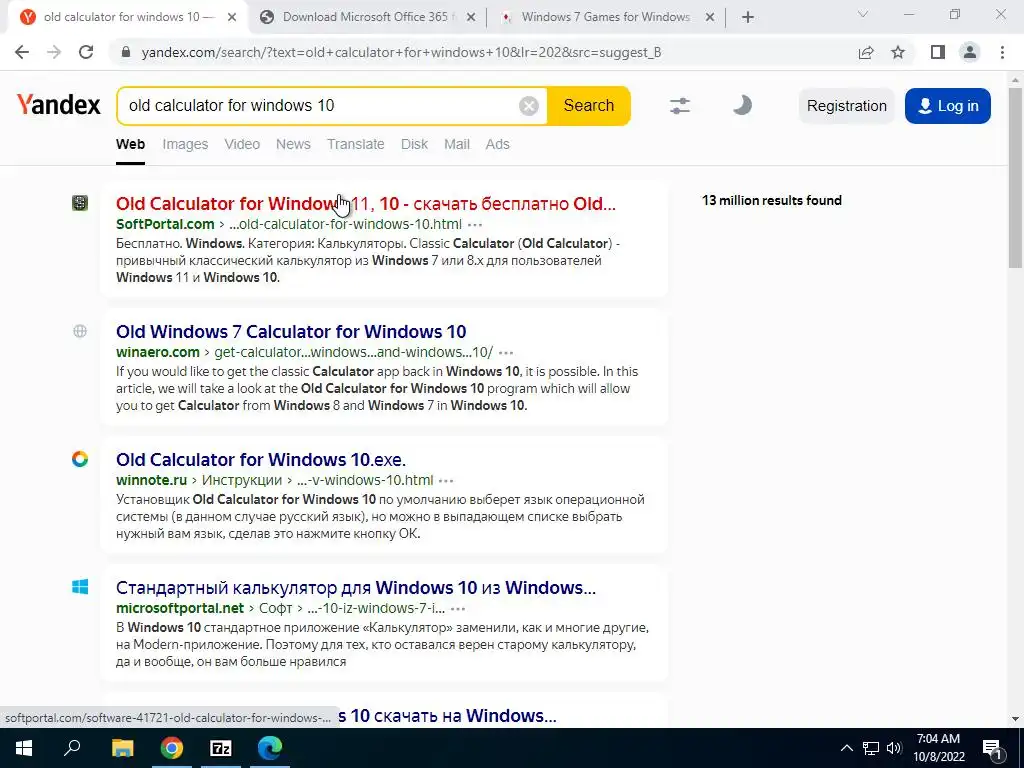Open Old Calculator for Windows 10.exe result
This screenshot has width=1024, height=768.
(x=261, y=459)
